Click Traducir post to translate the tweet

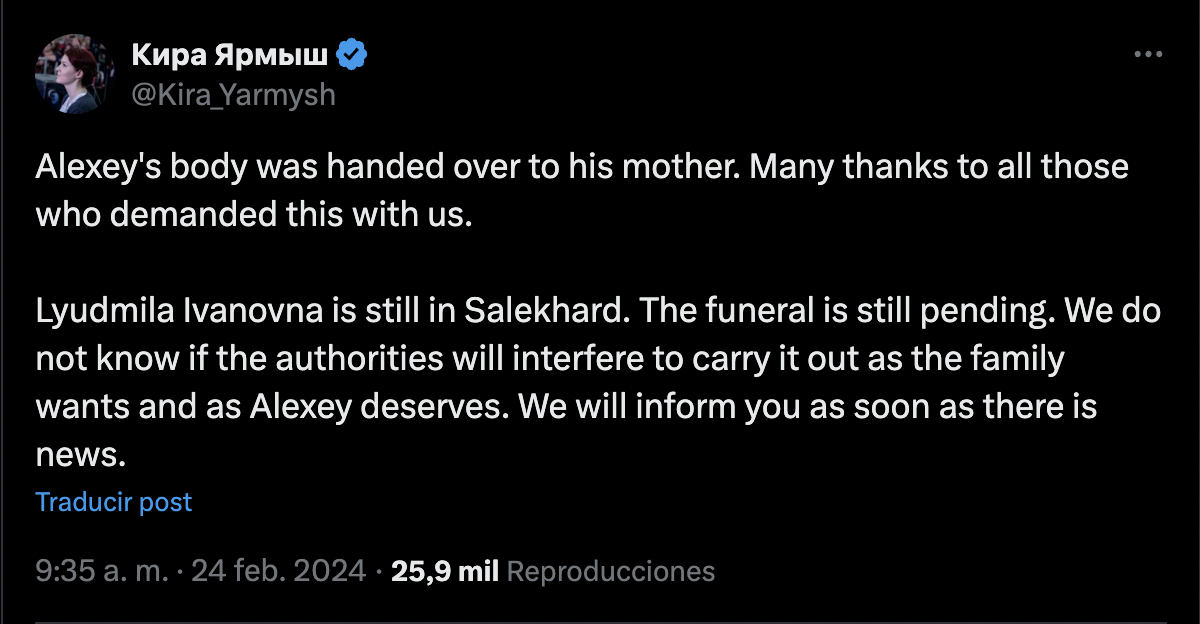114,502
